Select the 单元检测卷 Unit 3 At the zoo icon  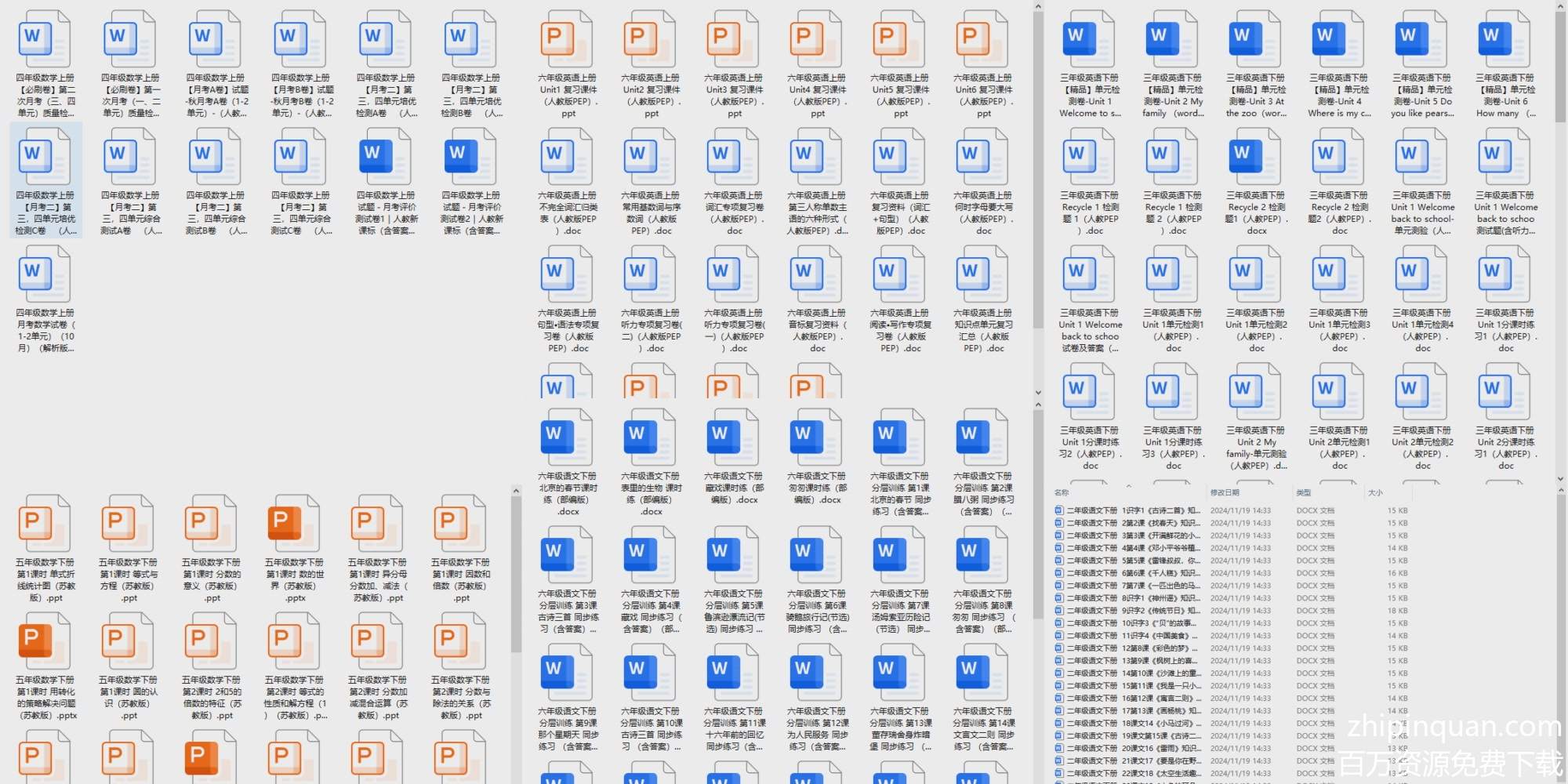click(1256, 39)
